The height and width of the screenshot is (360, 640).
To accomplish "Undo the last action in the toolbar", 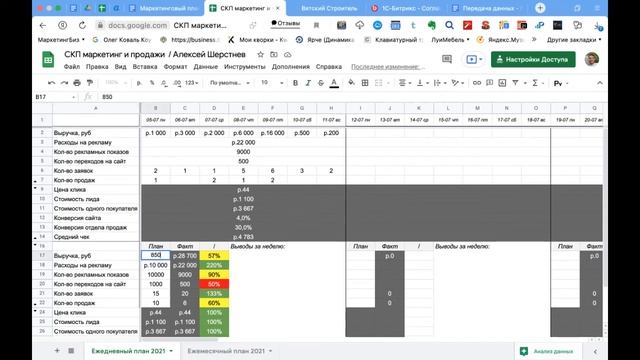I will pyautogui.click(x=51, y=83).
